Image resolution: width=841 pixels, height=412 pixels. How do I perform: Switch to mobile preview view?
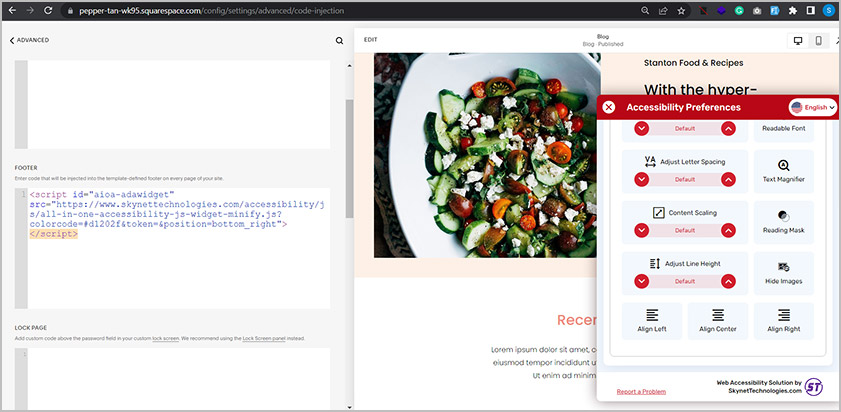click(818, 41)
